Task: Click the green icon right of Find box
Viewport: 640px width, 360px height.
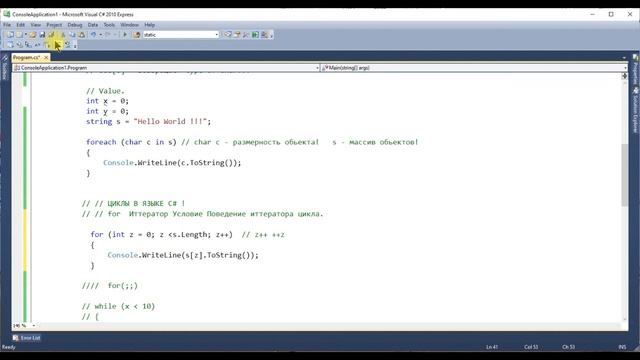Action: 256,35
